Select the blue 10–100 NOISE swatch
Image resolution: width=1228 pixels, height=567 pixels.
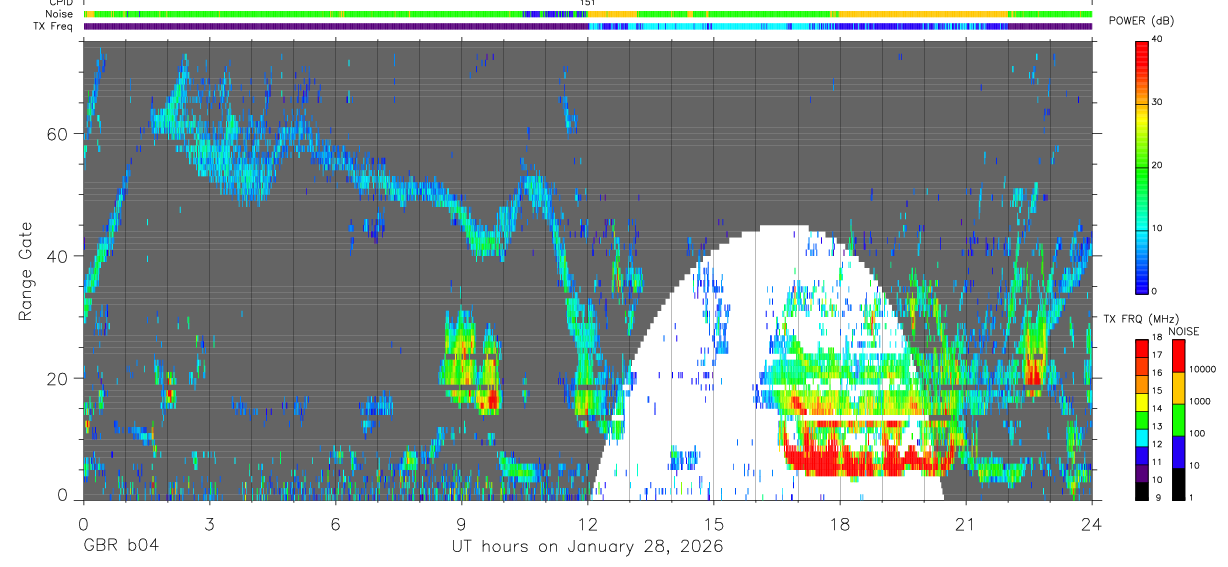[x=1178, y=451]
